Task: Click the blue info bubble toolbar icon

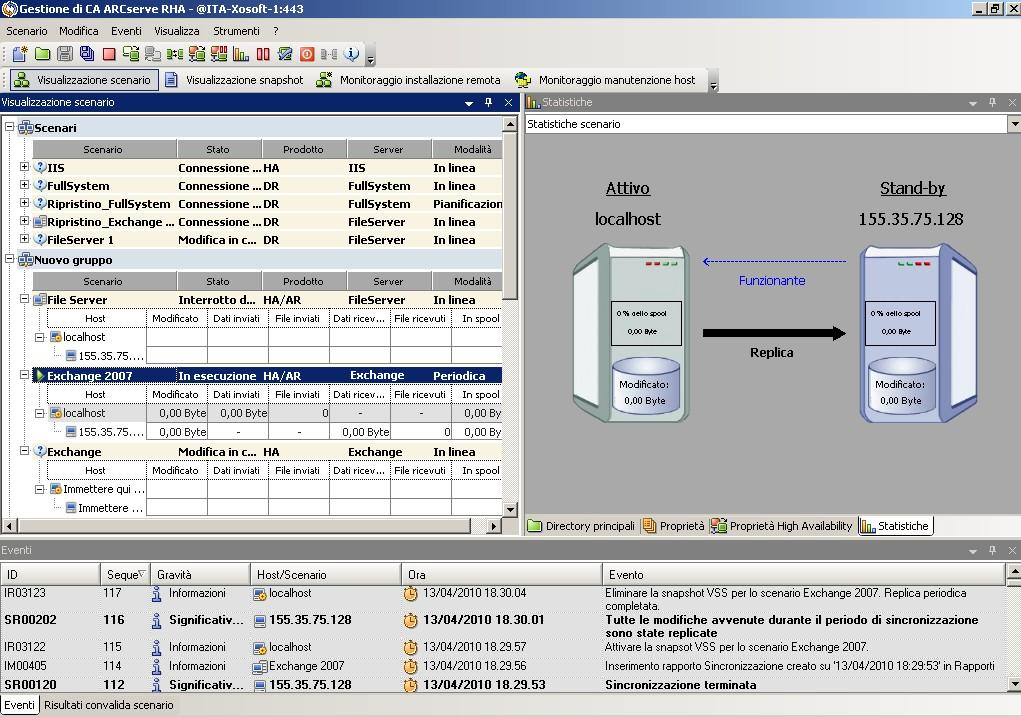Action: (351, 54)
